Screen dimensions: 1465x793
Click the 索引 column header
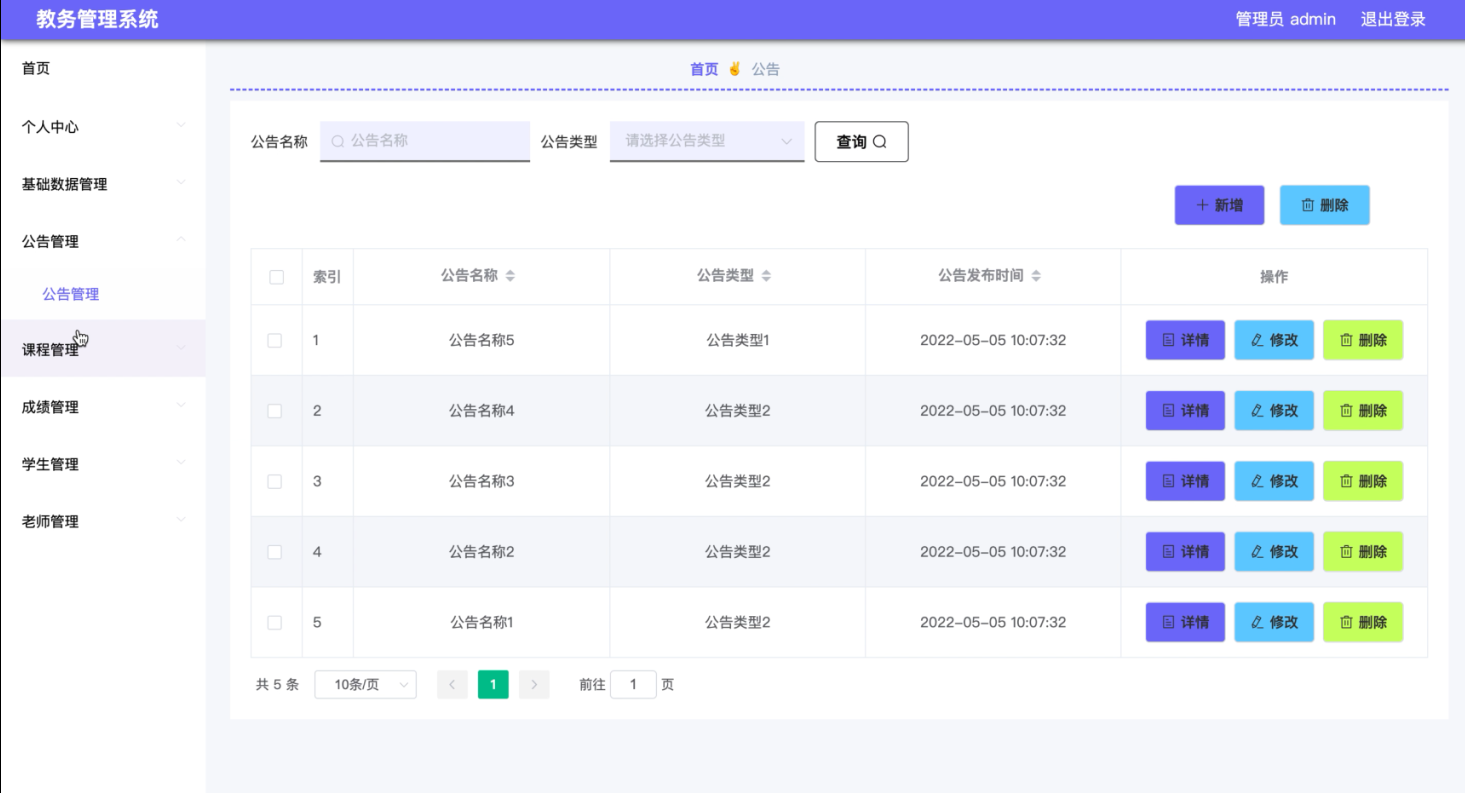(327, 277)
